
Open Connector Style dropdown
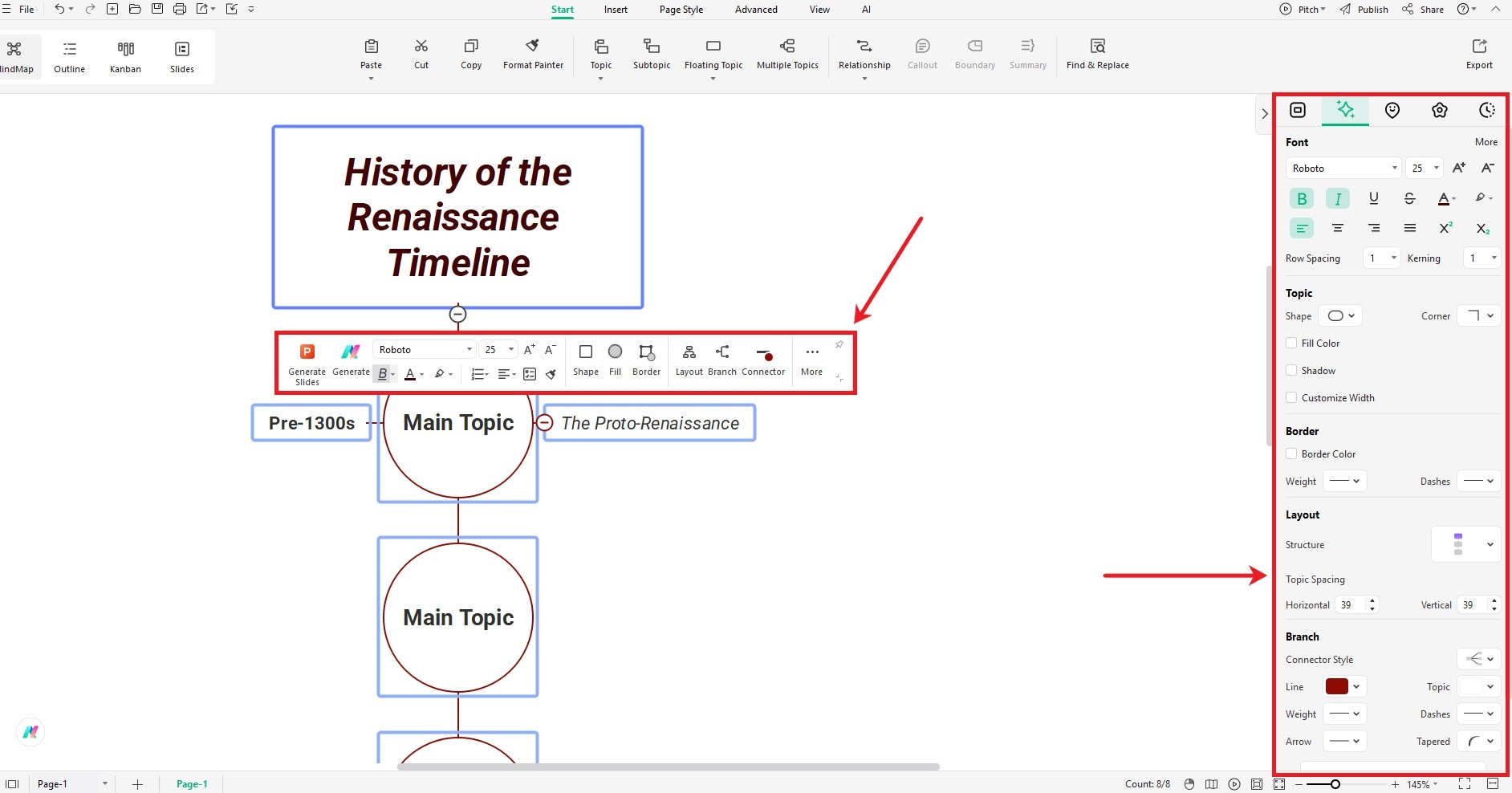coord(1479,659)
